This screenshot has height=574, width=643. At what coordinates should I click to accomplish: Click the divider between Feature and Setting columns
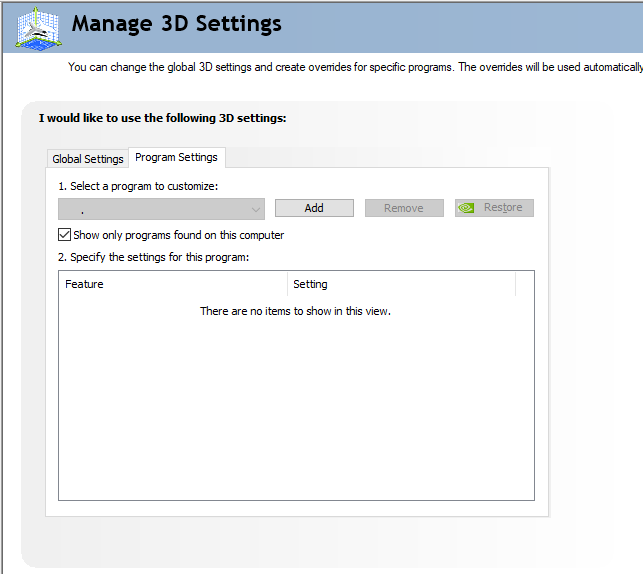coord(287,284)
